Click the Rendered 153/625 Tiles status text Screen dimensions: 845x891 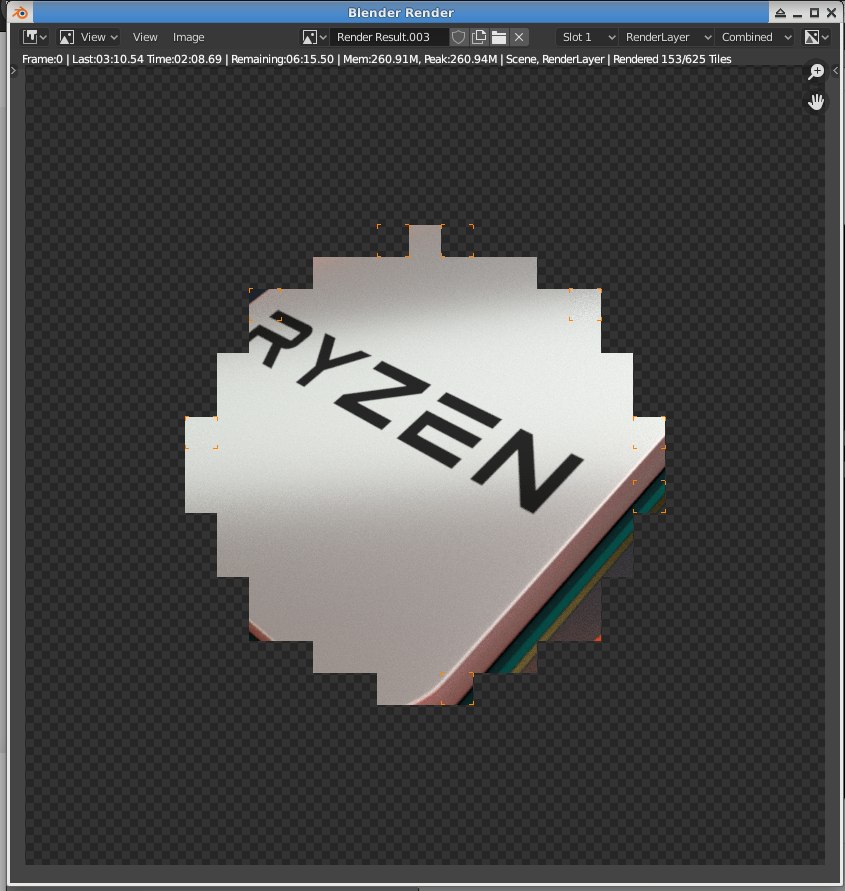tap(672, 59)
